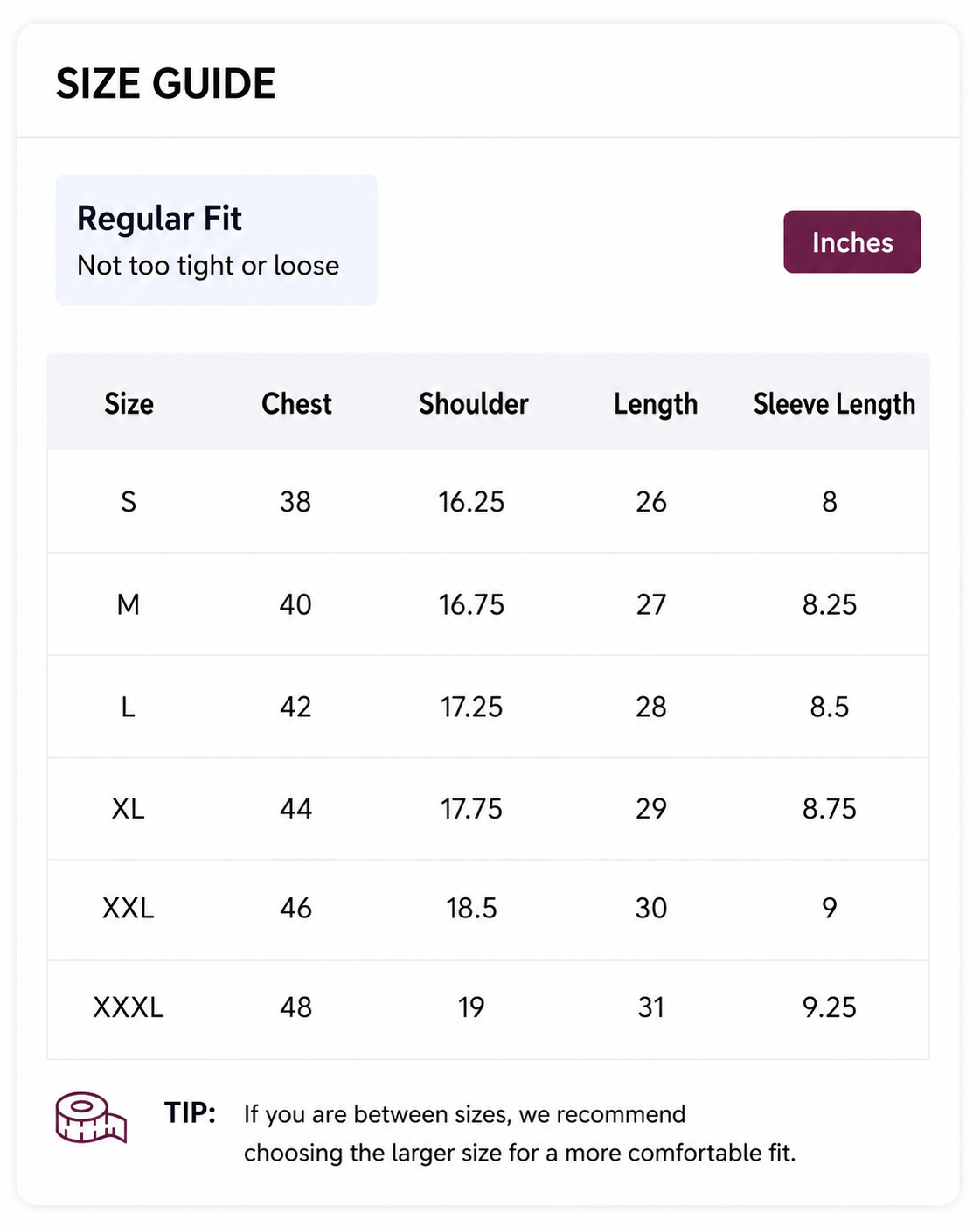Screen dimensions: 980x1227
Task: Click the TIP label text
Action: (190, 1112)
